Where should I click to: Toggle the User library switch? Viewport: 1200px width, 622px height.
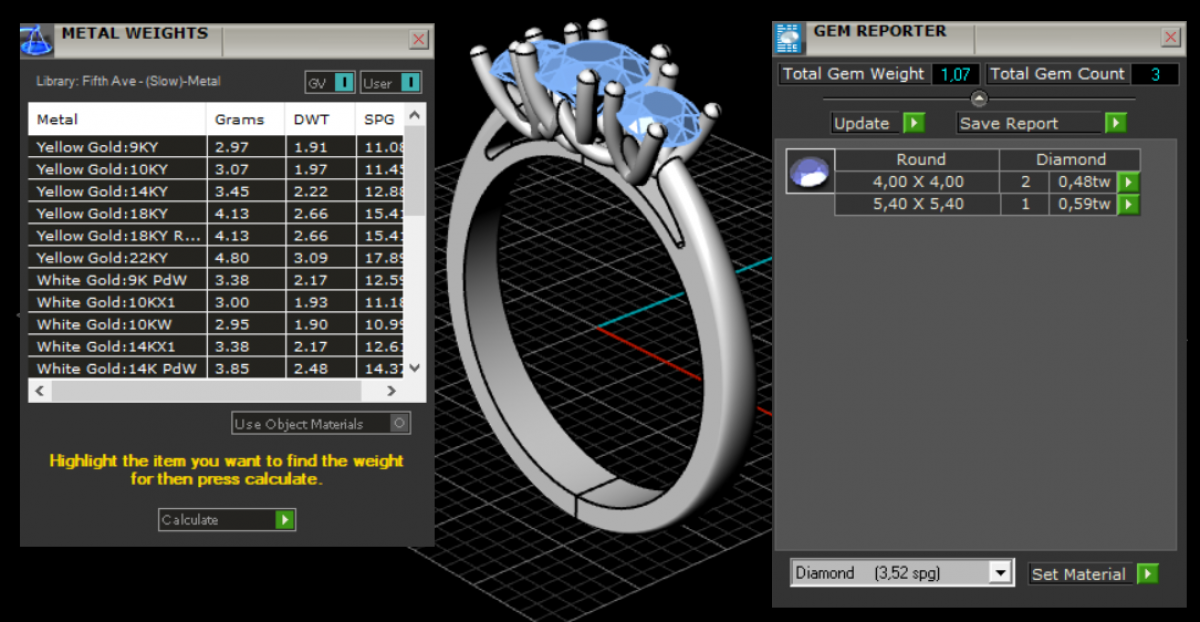[410, 83]
